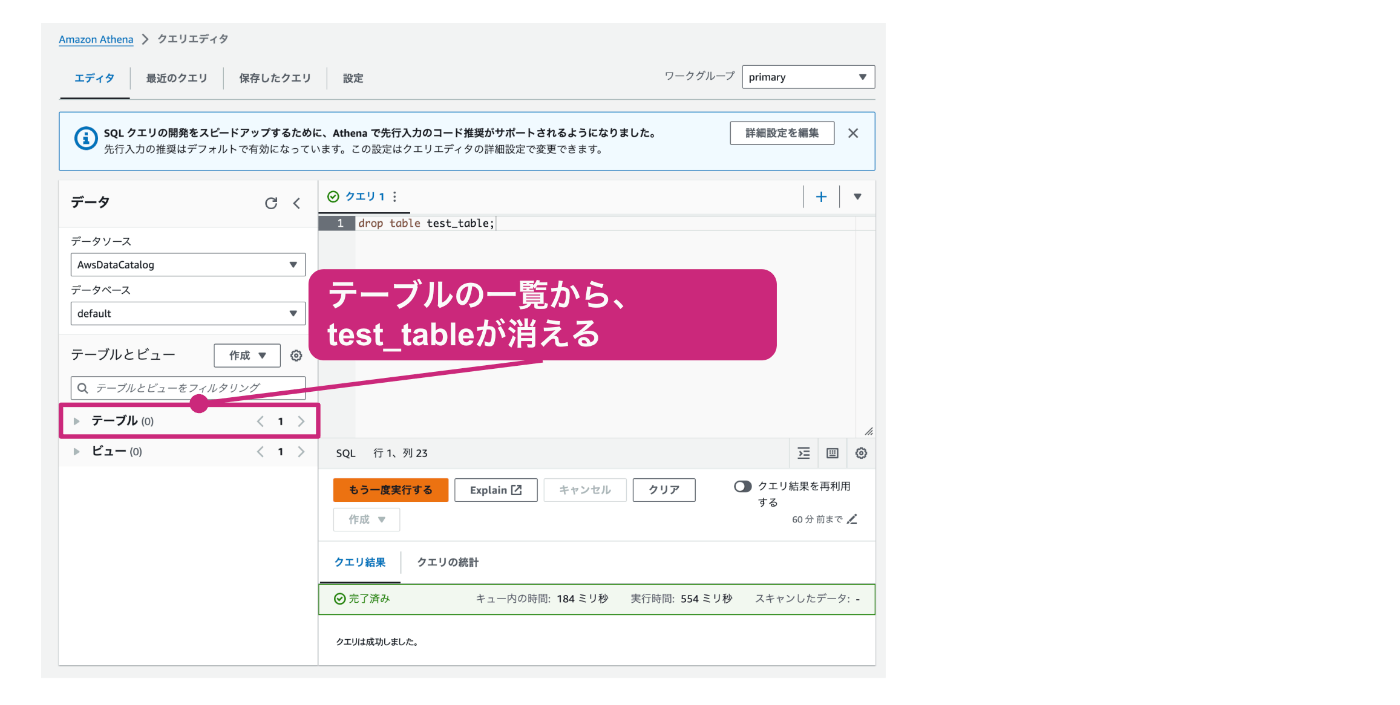
Task: Open the workgroup primary dropdown
Action: coord(808,77)
